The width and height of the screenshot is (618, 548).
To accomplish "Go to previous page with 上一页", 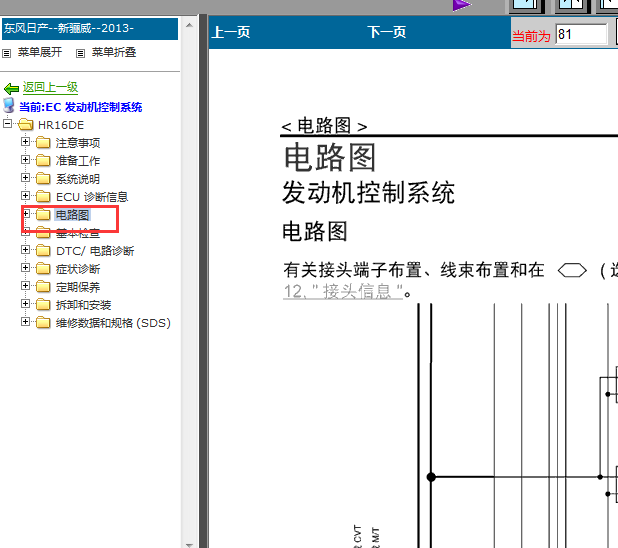I will (x=231, y=32).
